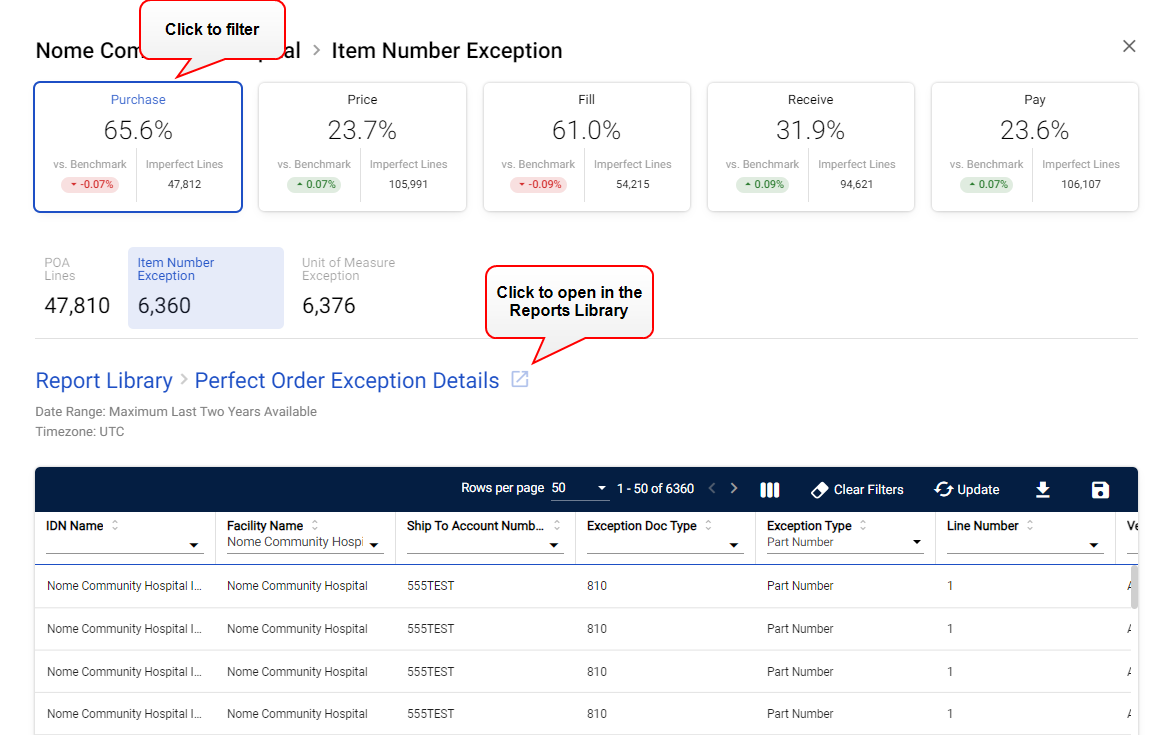Click the Update refresh icon
The image size is (1174, 735).
pyautogui.click(x=942, y=489)
